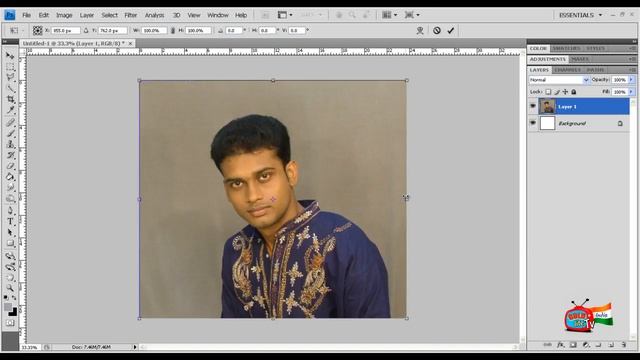Select the Magic Wand tool

point(10,88)
